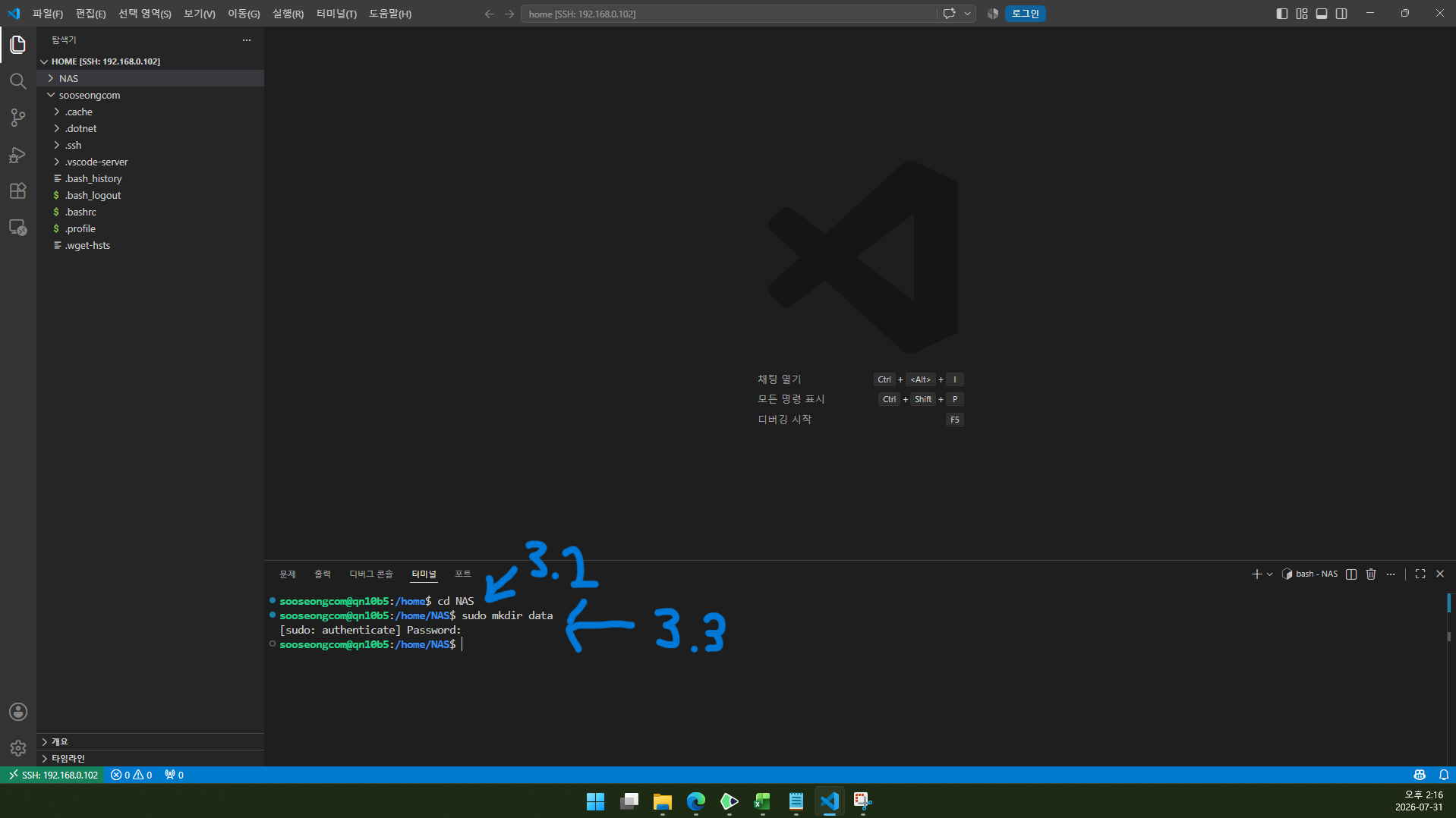The width and height of the screenshot is (1456, 818).
Task: Expand the .vscode-server folder
Action: coord(150,162)
